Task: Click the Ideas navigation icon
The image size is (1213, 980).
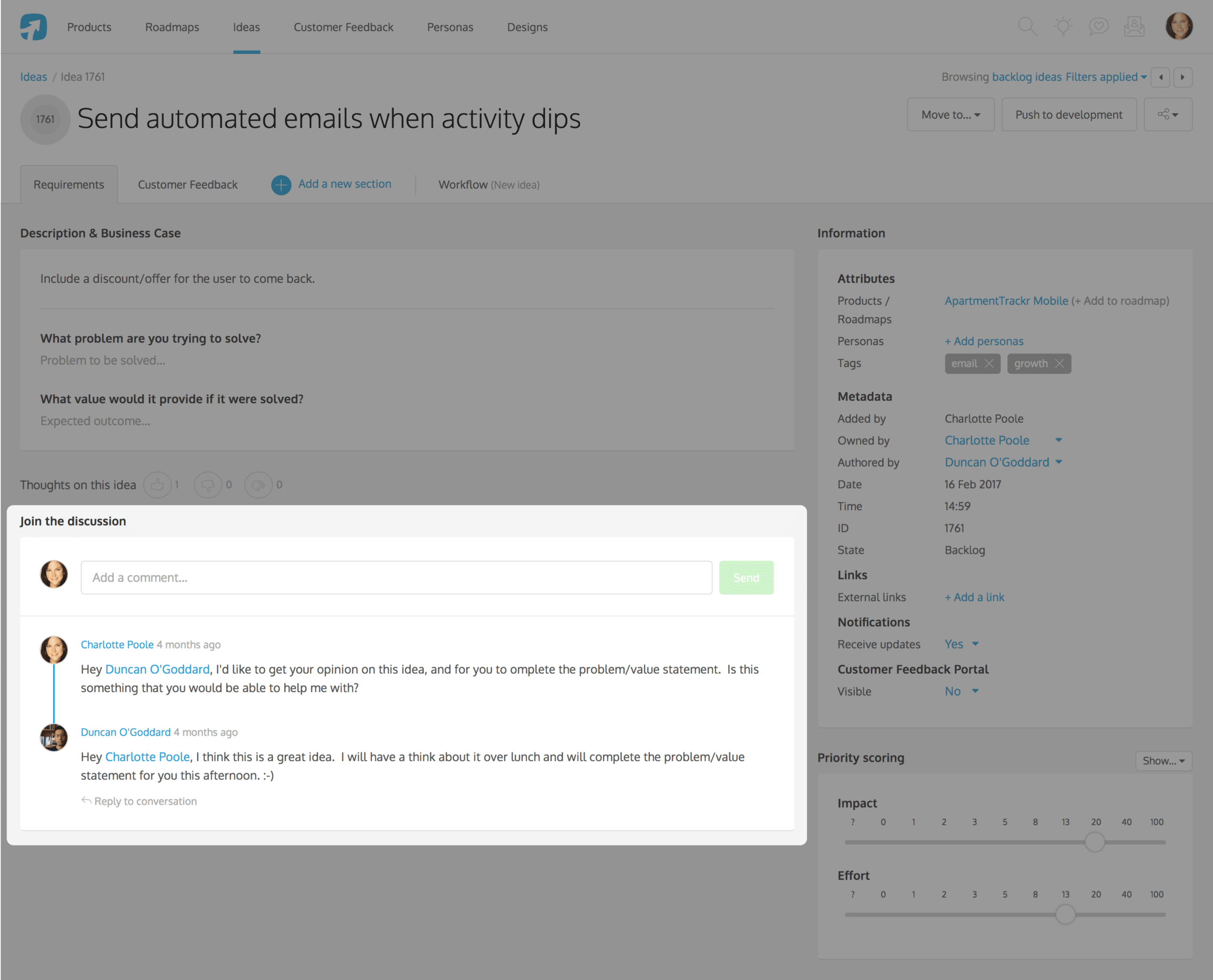Action: [x=245, y=27]
